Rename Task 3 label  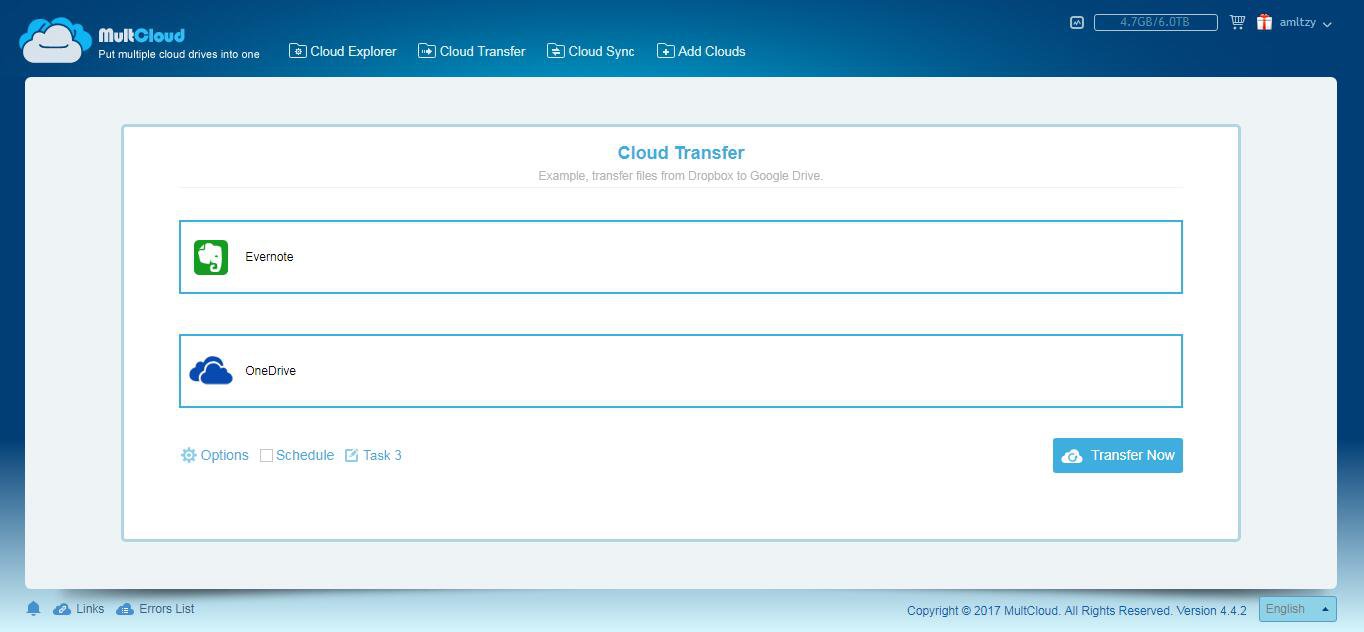(x=382, y=455)
